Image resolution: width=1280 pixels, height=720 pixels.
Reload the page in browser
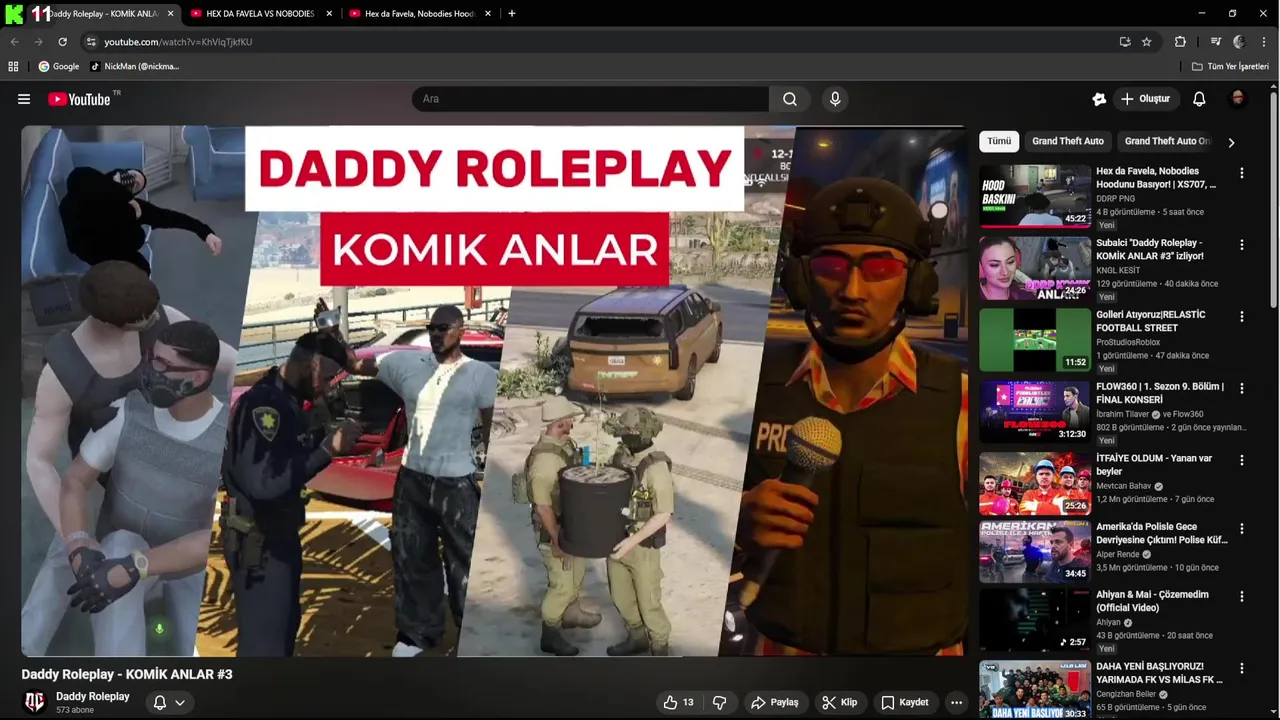coord(62,42)
